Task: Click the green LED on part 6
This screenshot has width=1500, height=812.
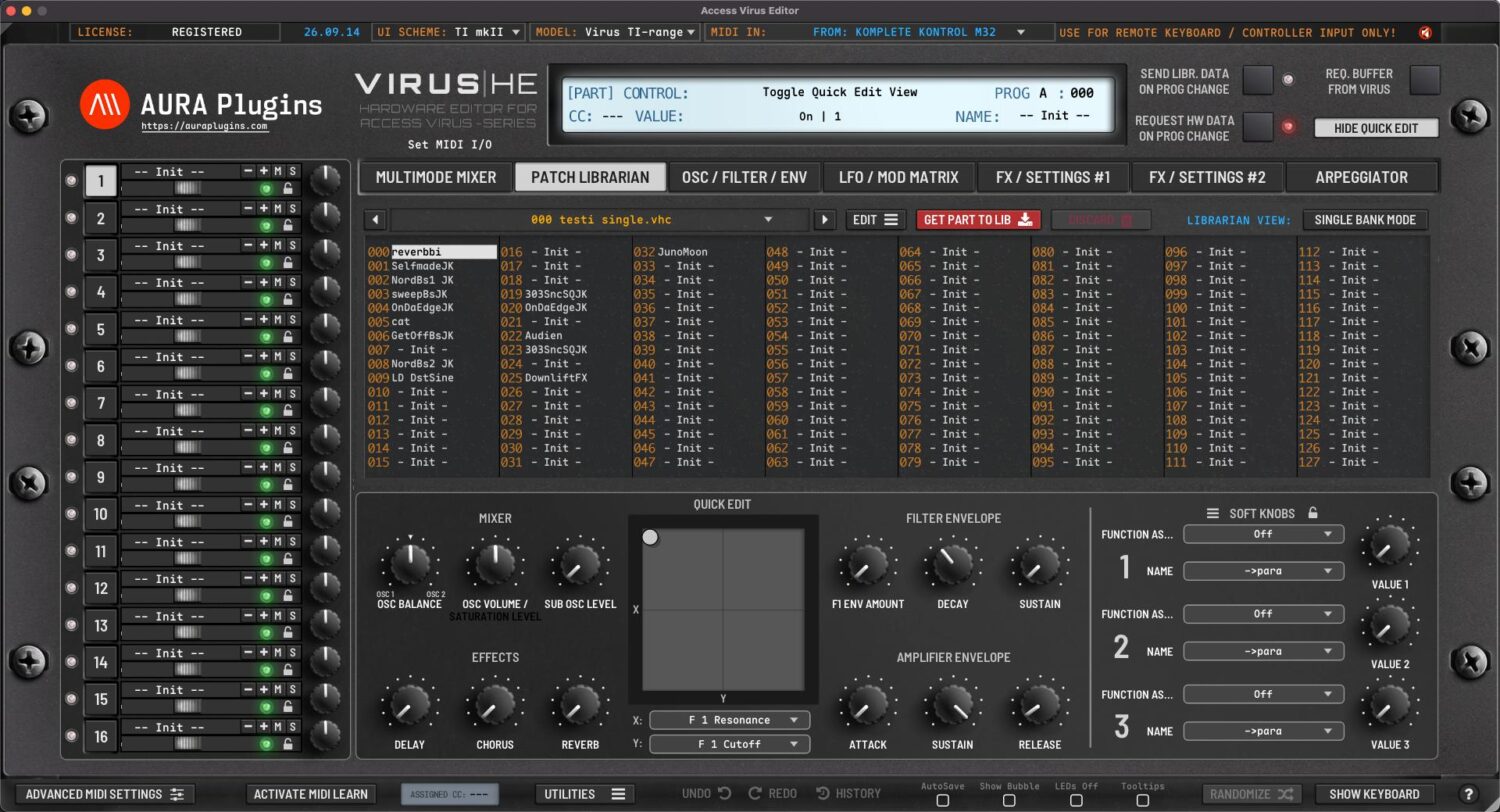Action: [x=267, y=373]
